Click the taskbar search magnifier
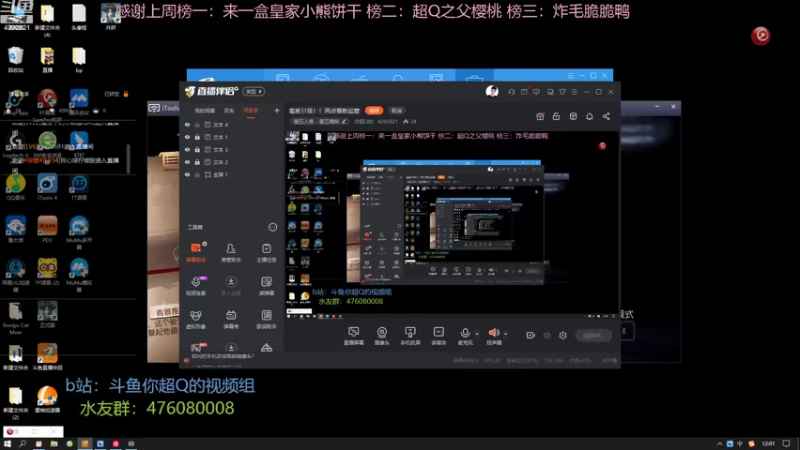The image size is (800, 450). [x=22, y=444]
